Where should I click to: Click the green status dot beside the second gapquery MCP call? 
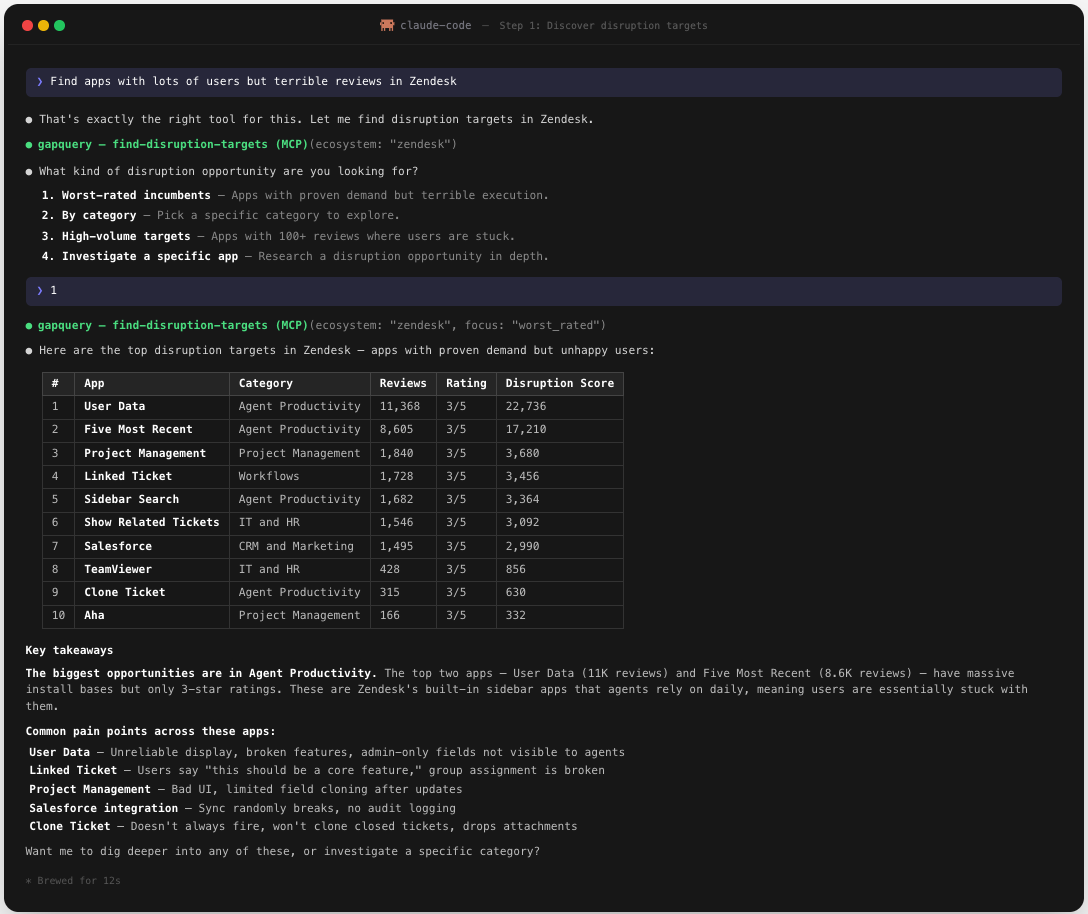(27, 325)
